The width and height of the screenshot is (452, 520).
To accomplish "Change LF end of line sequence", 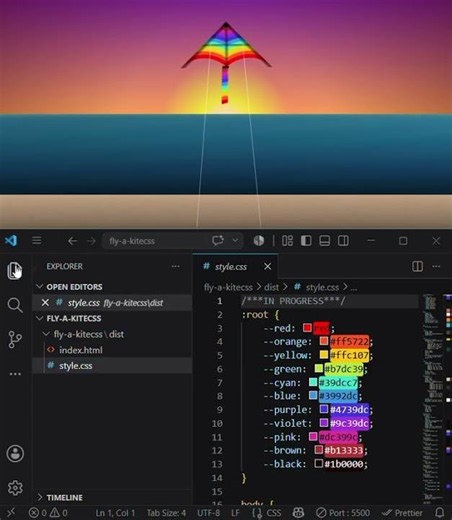I will (x=235, y=513).
